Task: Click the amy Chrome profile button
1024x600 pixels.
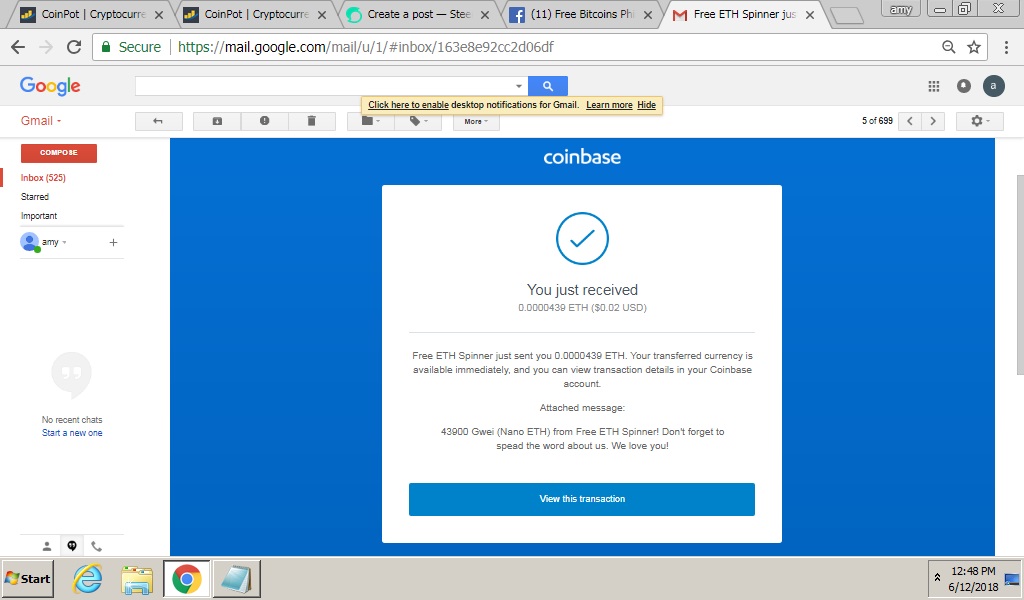Action: click(x=901, y=9)
